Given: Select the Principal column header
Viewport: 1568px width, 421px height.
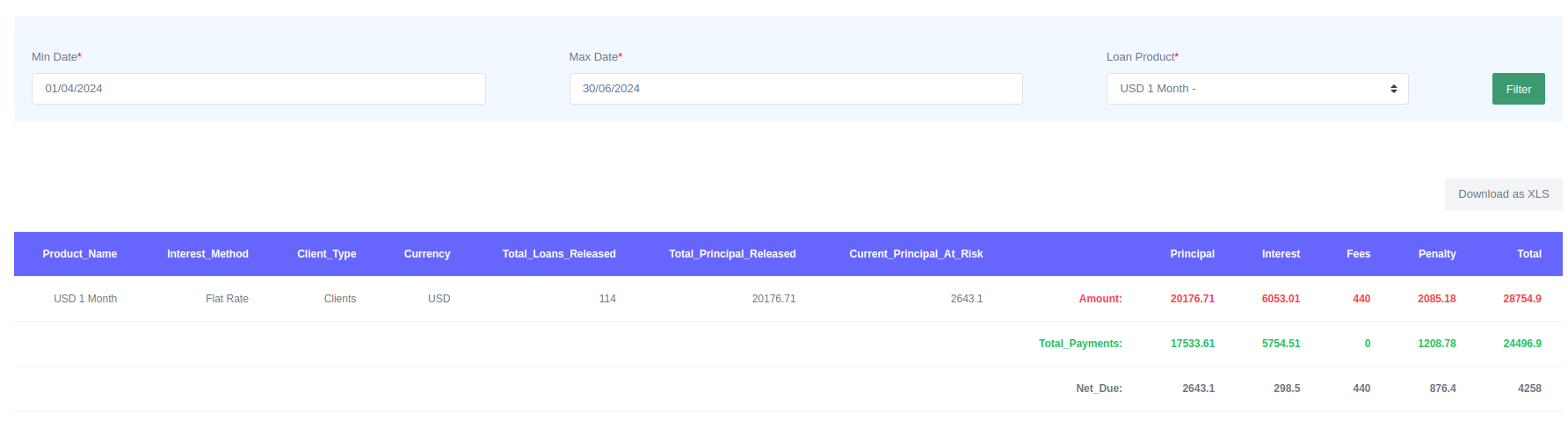Looking at the screenshot, I should [1192, 254].
